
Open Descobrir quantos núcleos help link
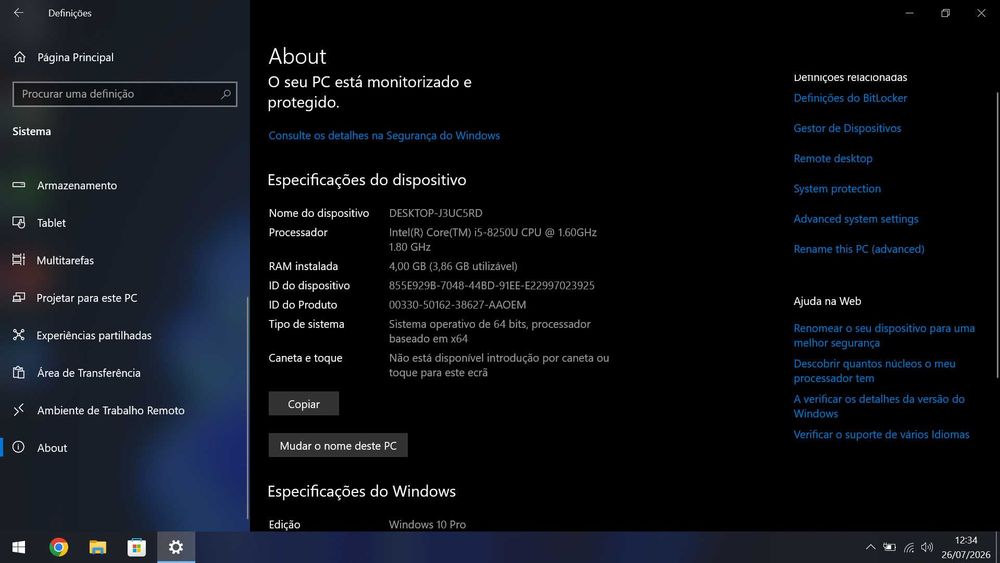click(x=874, y=370)
